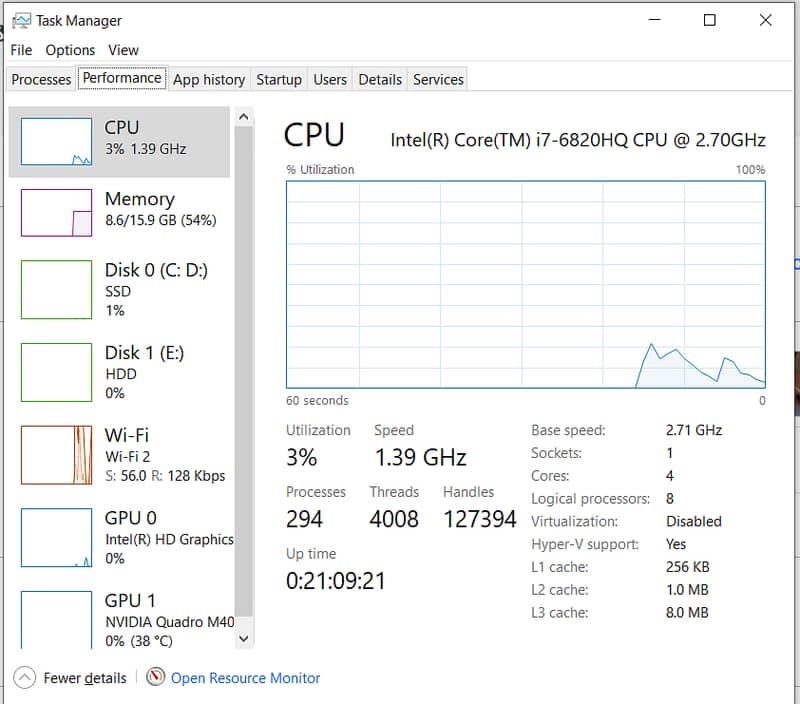Select the CPU mini graph thumbnail
The height and width of the screenshot is (704, 800).
click(x=56, y=141)
